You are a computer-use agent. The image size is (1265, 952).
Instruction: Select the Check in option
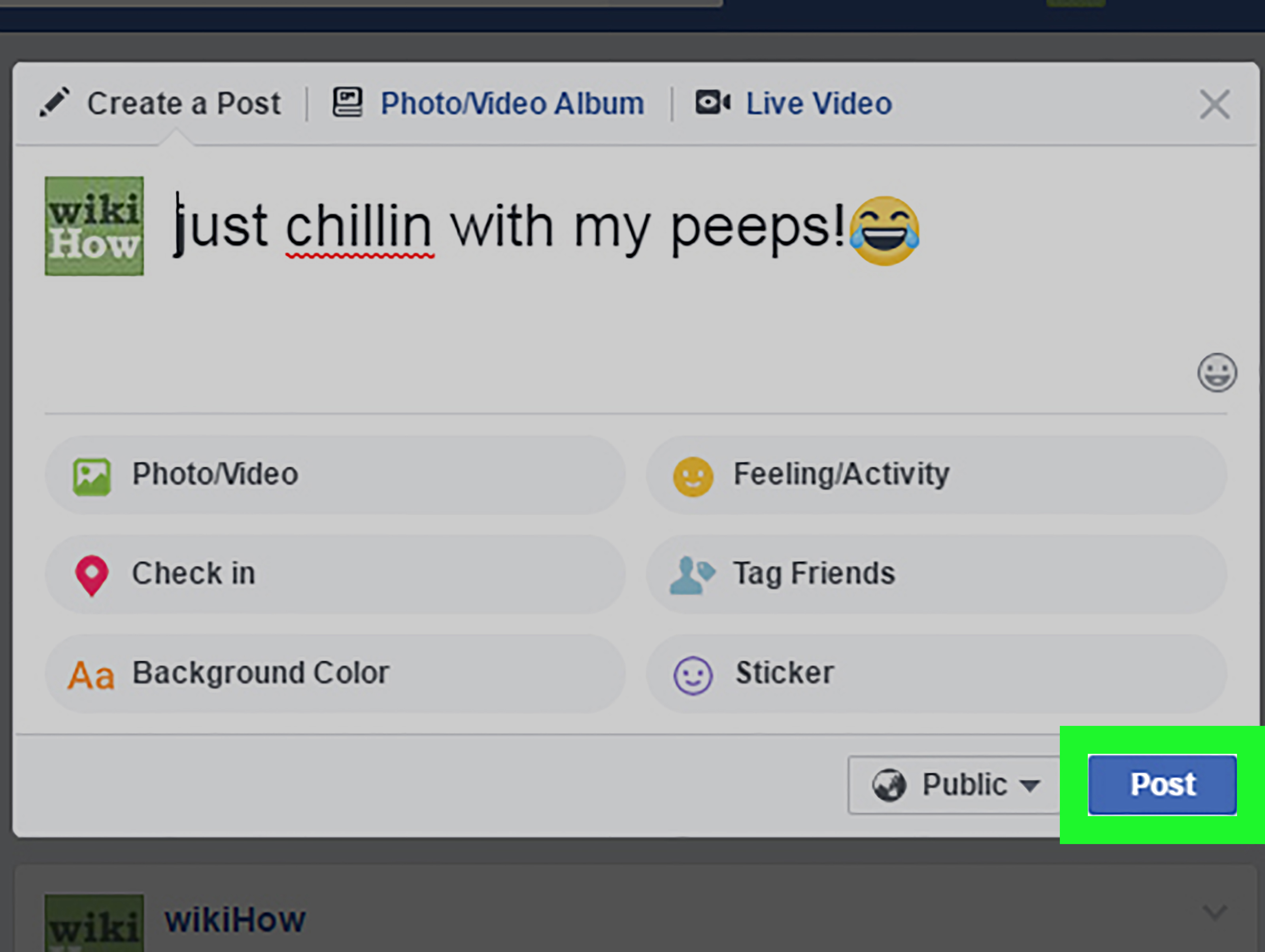tap(335, 574)
